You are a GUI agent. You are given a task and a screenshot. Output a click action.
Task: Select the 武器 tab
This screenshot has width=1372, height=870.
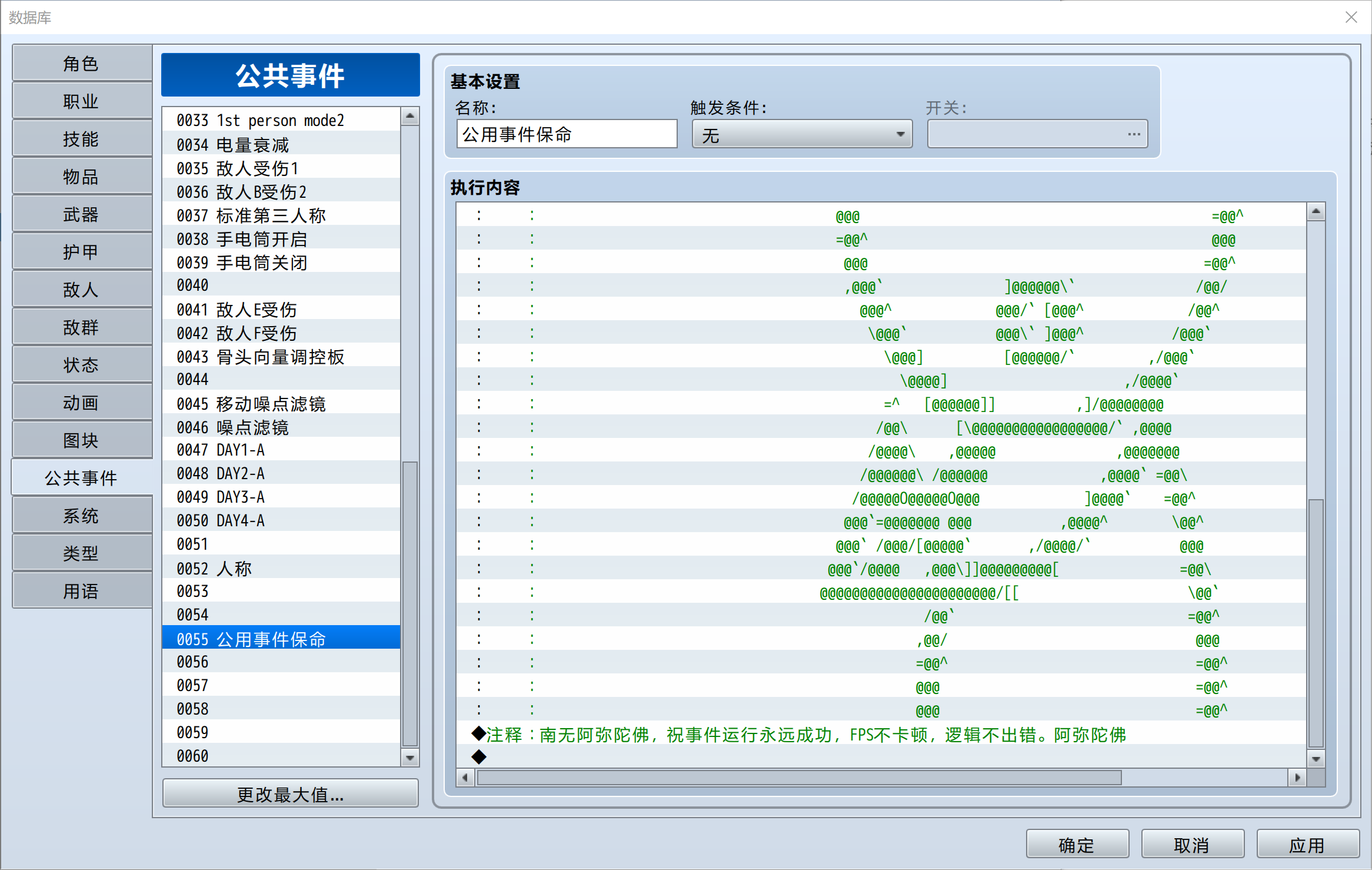point(82,214)
